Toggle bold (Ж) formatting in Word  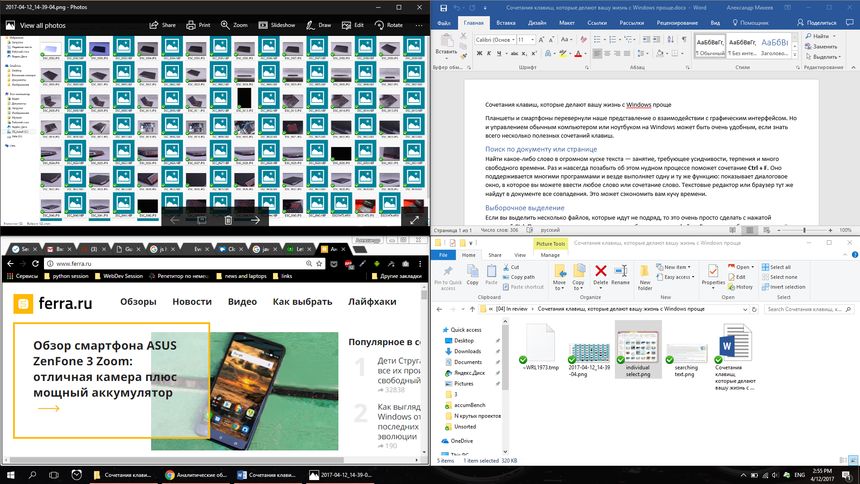(x=479, y=54)
